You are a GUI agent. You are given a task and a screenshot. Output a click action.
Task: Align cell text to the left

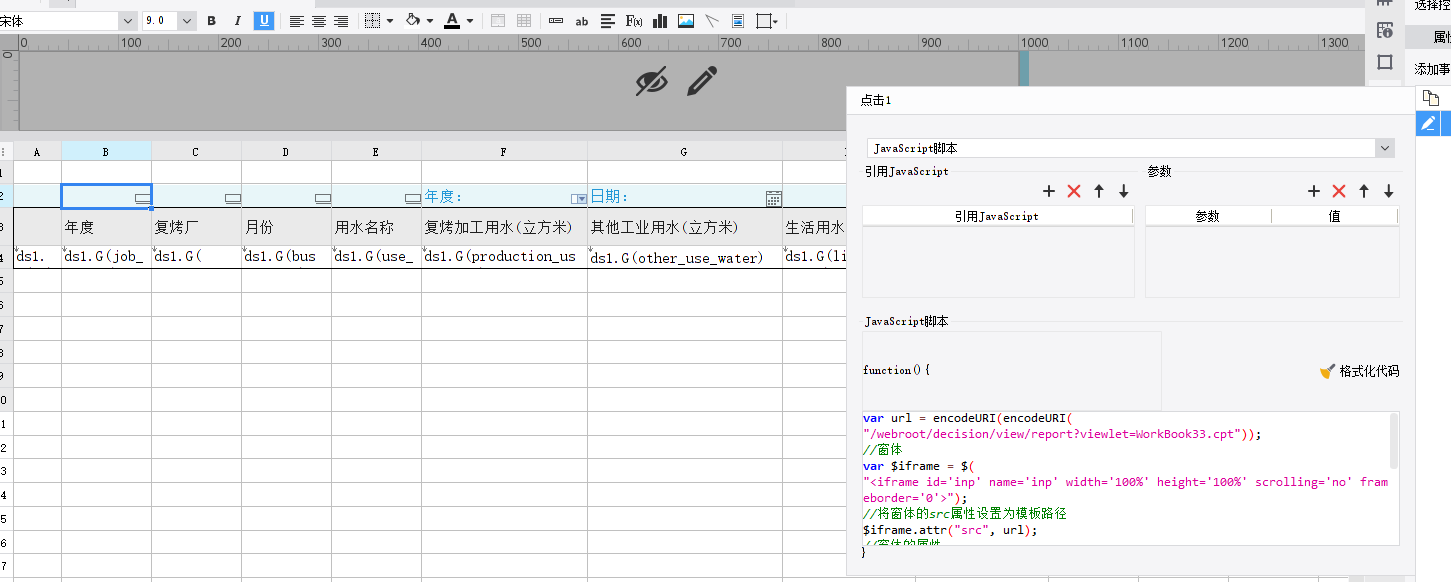pyautogui.click(x=297, y=21)
